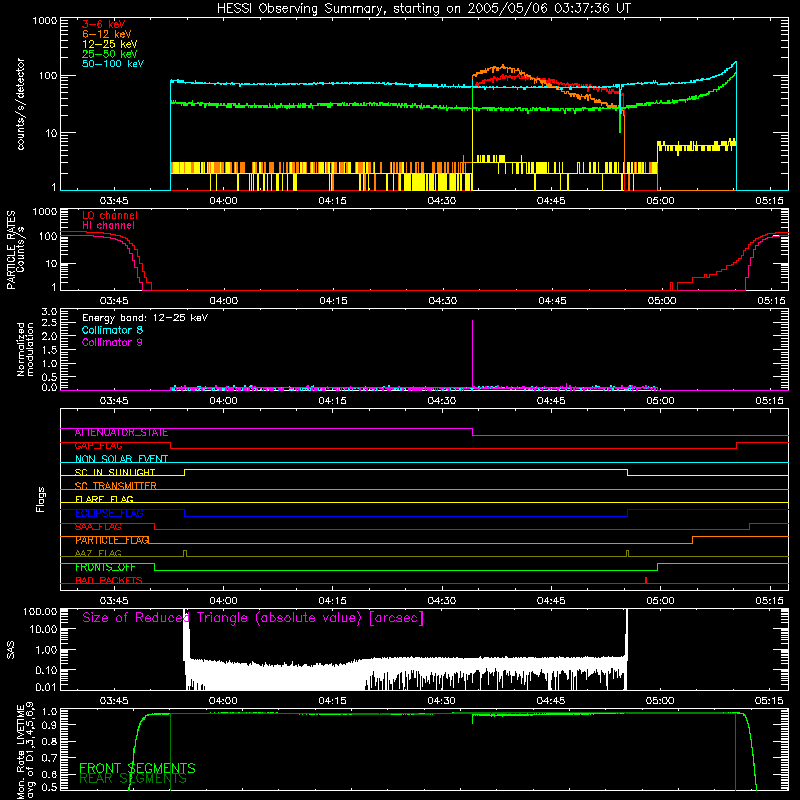This screenshot has height=800, width=800.
Task: Click the ATTENUATOR_STATE flag label
Action: [x=121, y=433]
